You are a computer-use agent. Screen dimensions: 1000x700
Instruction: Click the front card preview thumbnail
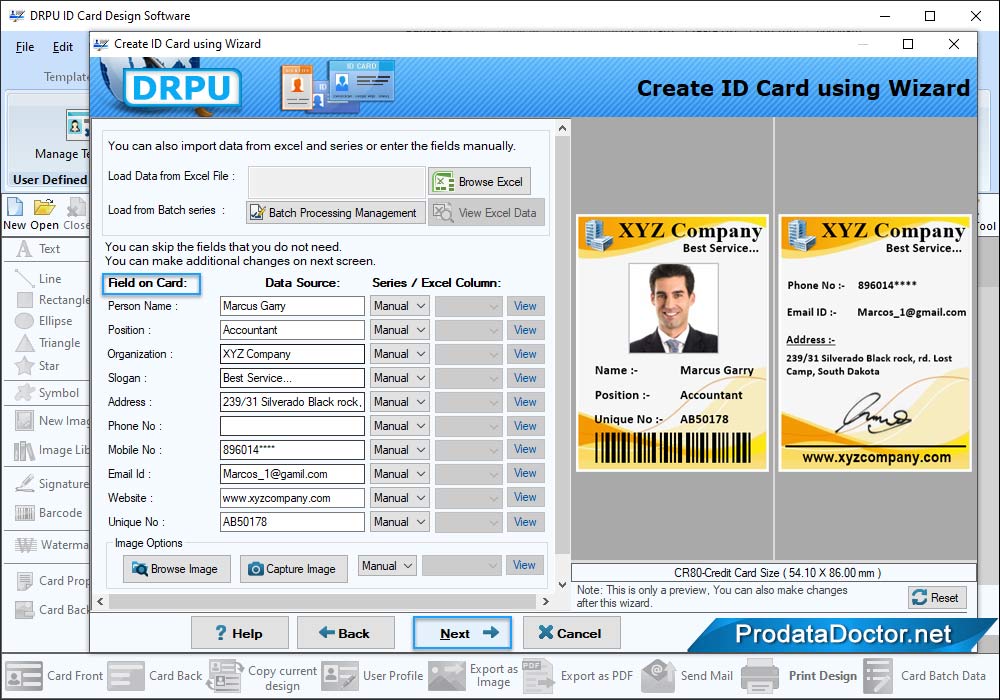(672, 343)
